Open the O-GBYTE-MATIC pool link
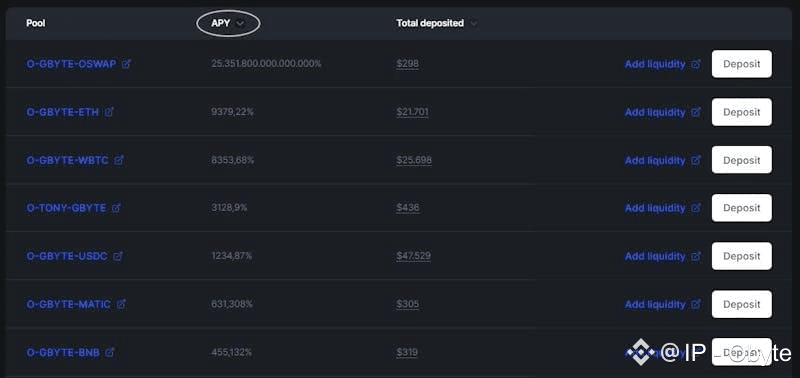800x378 pixels. click(68, 304)
